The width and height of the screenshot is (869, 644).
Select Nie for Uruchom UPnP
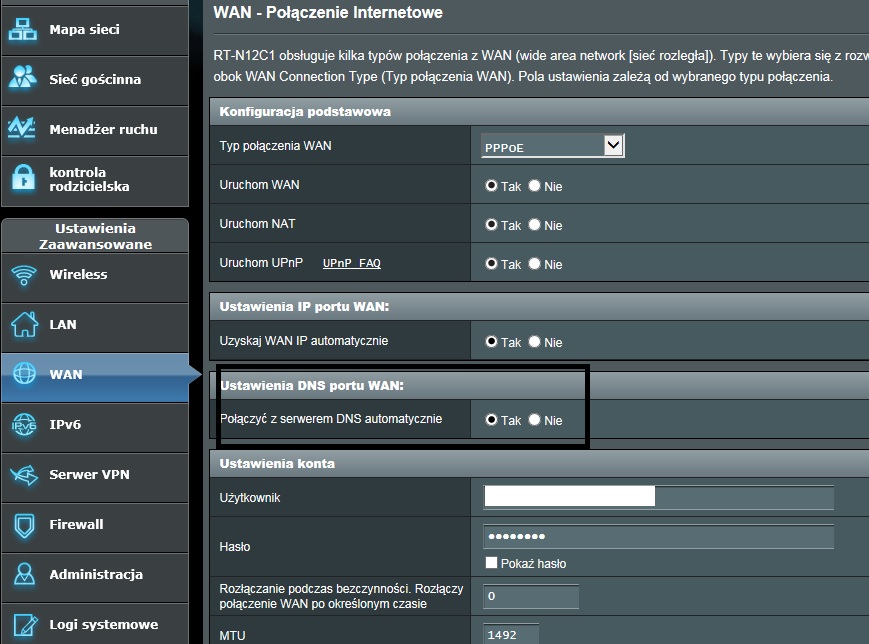point(534,264)
